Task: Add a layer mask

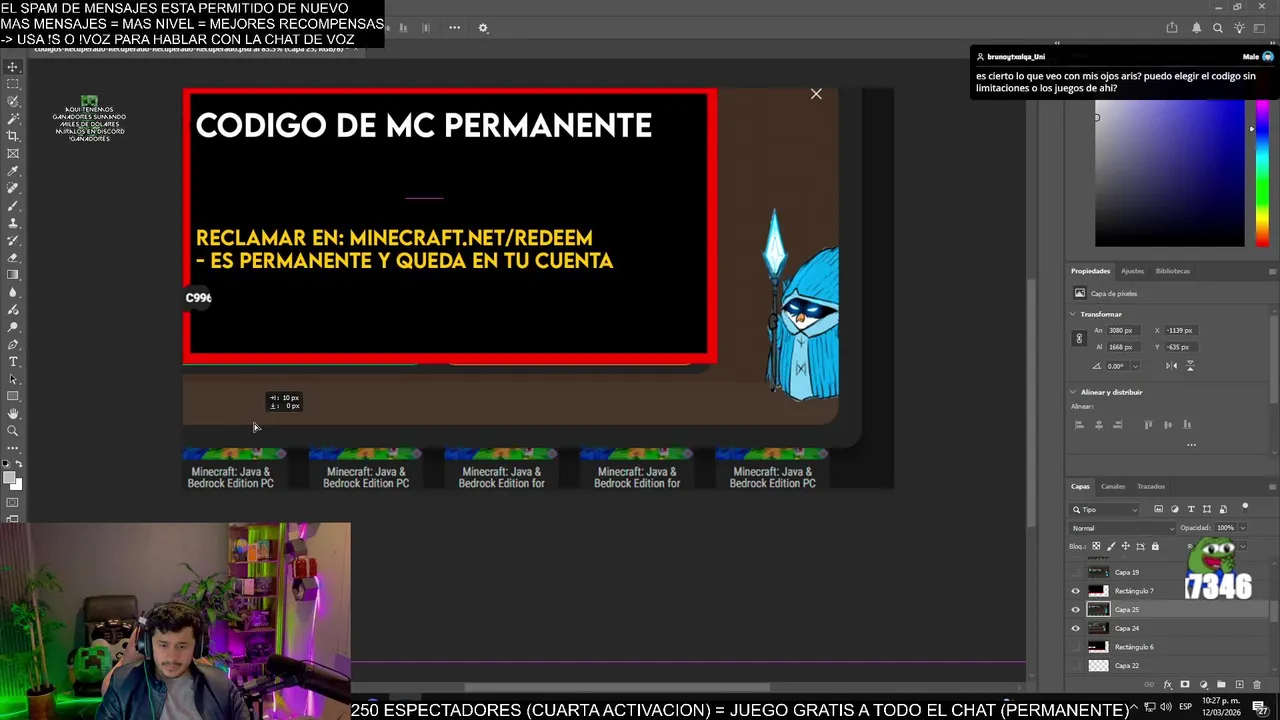Action: 1185,685
